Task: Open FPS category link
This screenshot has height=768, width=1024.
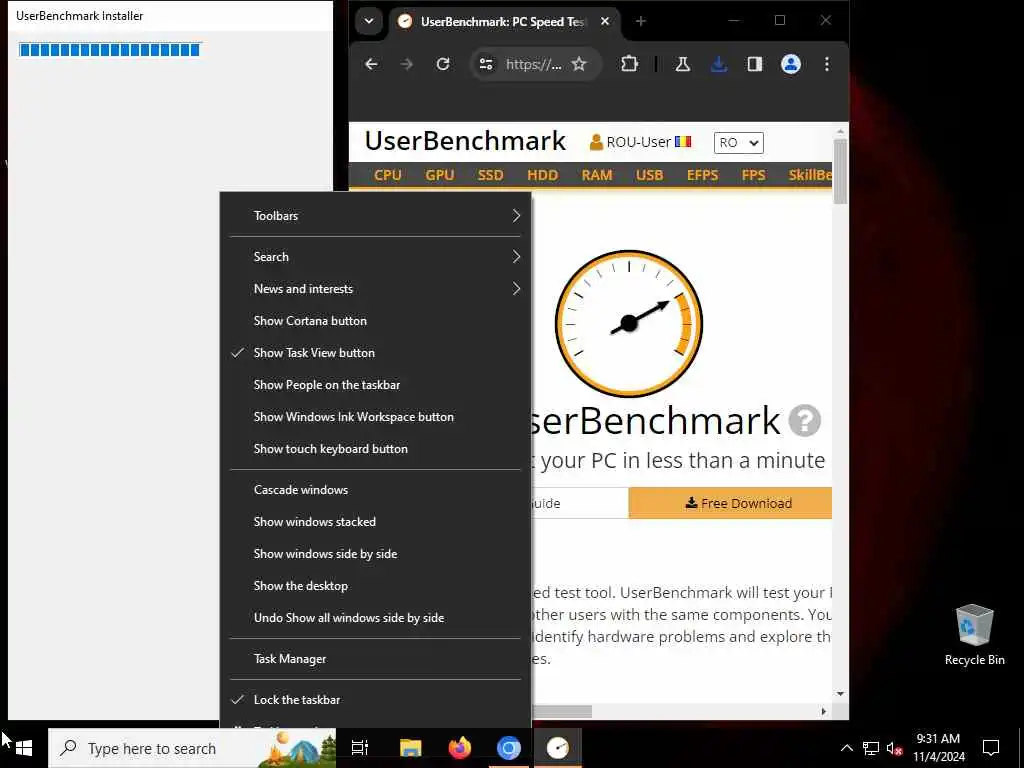Action: (x=754, y=175)
